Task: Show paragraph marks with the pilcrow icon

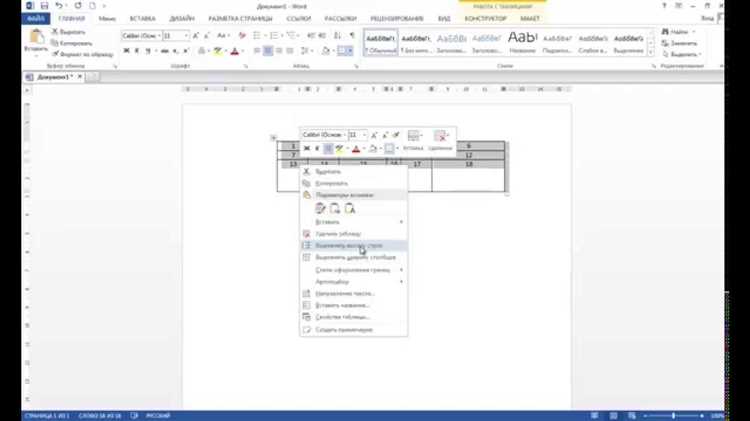Action: 353,36
